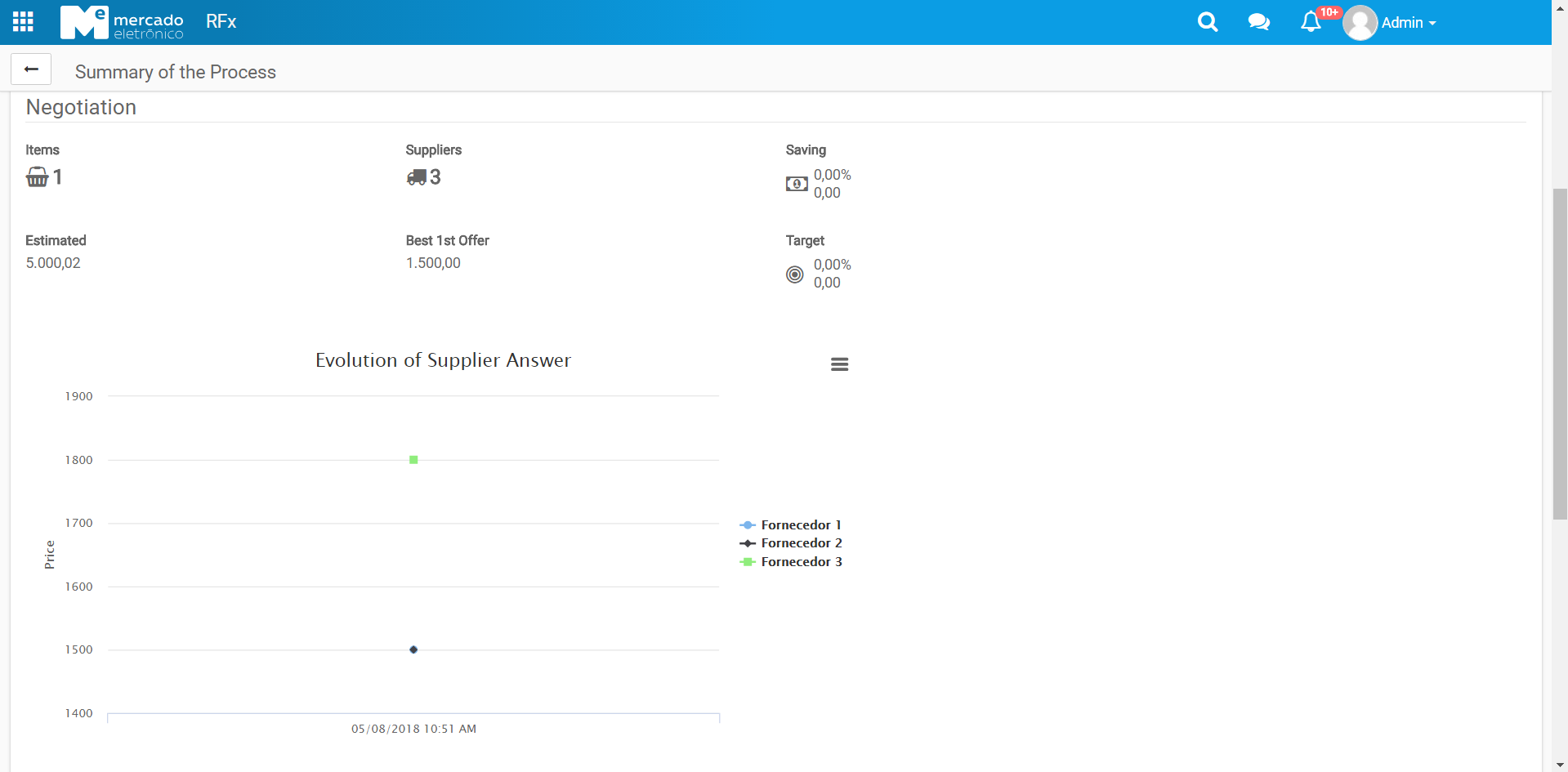The width and height of the screenshot is (1568, 772).
Task: Click the Mercado Eletrônico logo
Action: [123, 23]
